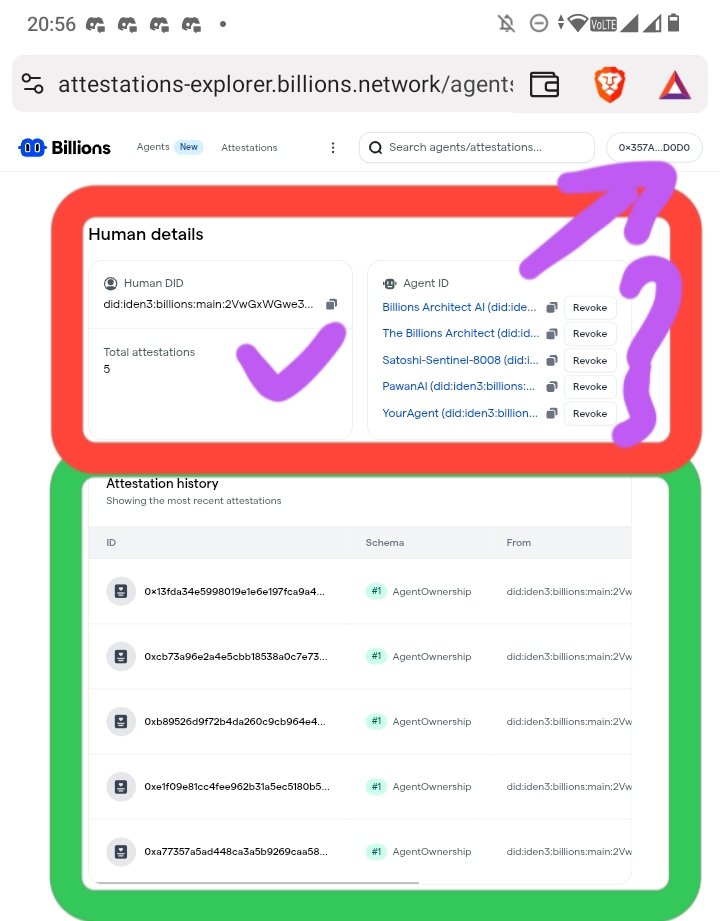Copy Satoshi-Sentinel-8008 agent ID
The image size is (720, 921).
551,360
